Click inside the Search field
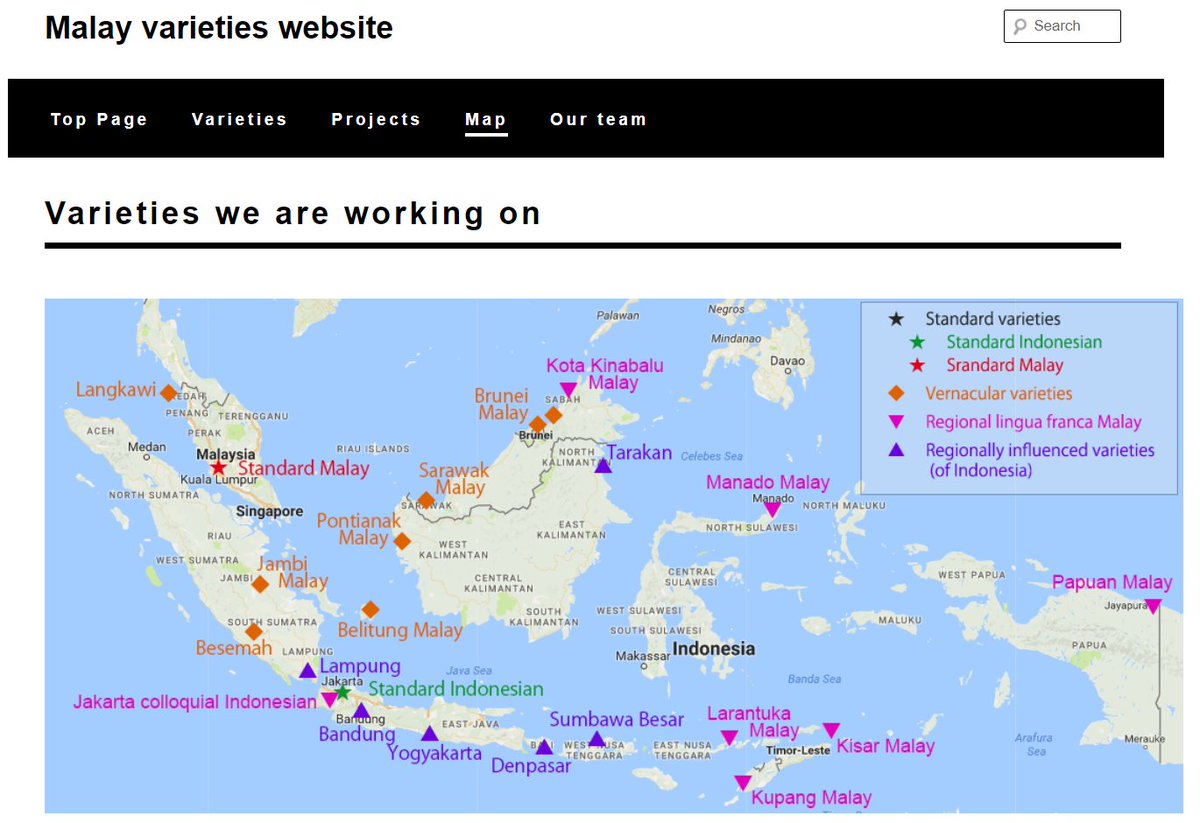Screen dimensions: 1200x823 click(x=1062, y=26)
